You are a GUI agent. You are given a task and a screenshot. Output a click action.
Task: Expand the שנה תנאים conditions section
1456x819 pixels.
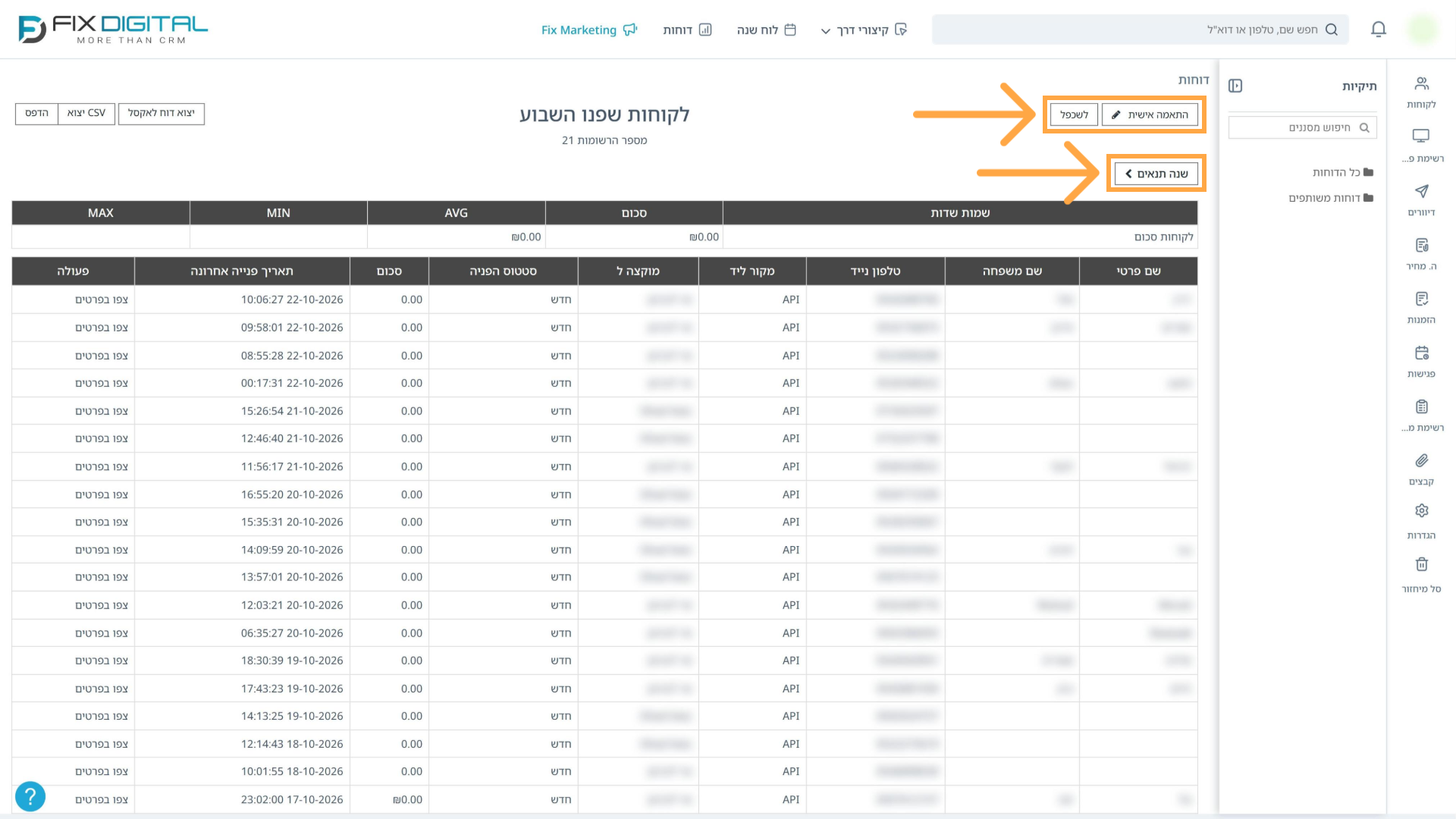(x=1156, y=174)
